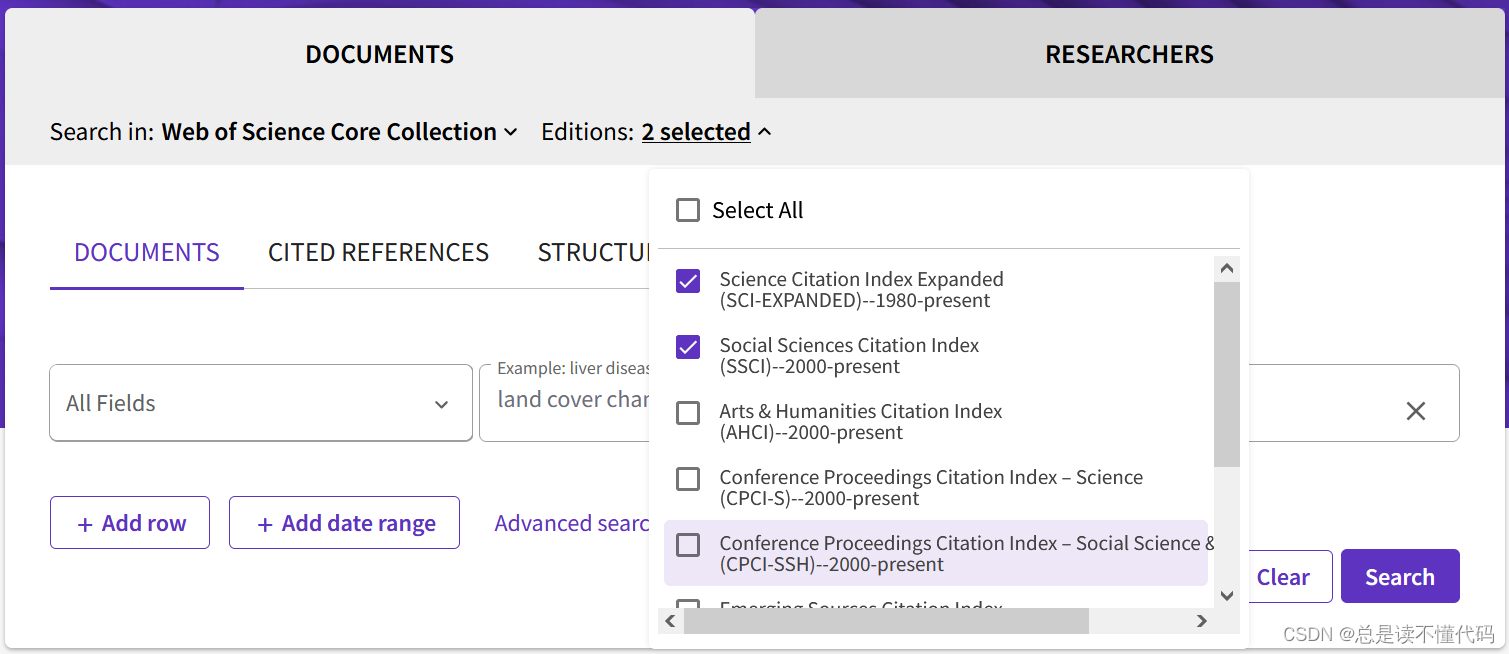Click the '(CPCI-S)--2000-present' text

coord(819,499)
